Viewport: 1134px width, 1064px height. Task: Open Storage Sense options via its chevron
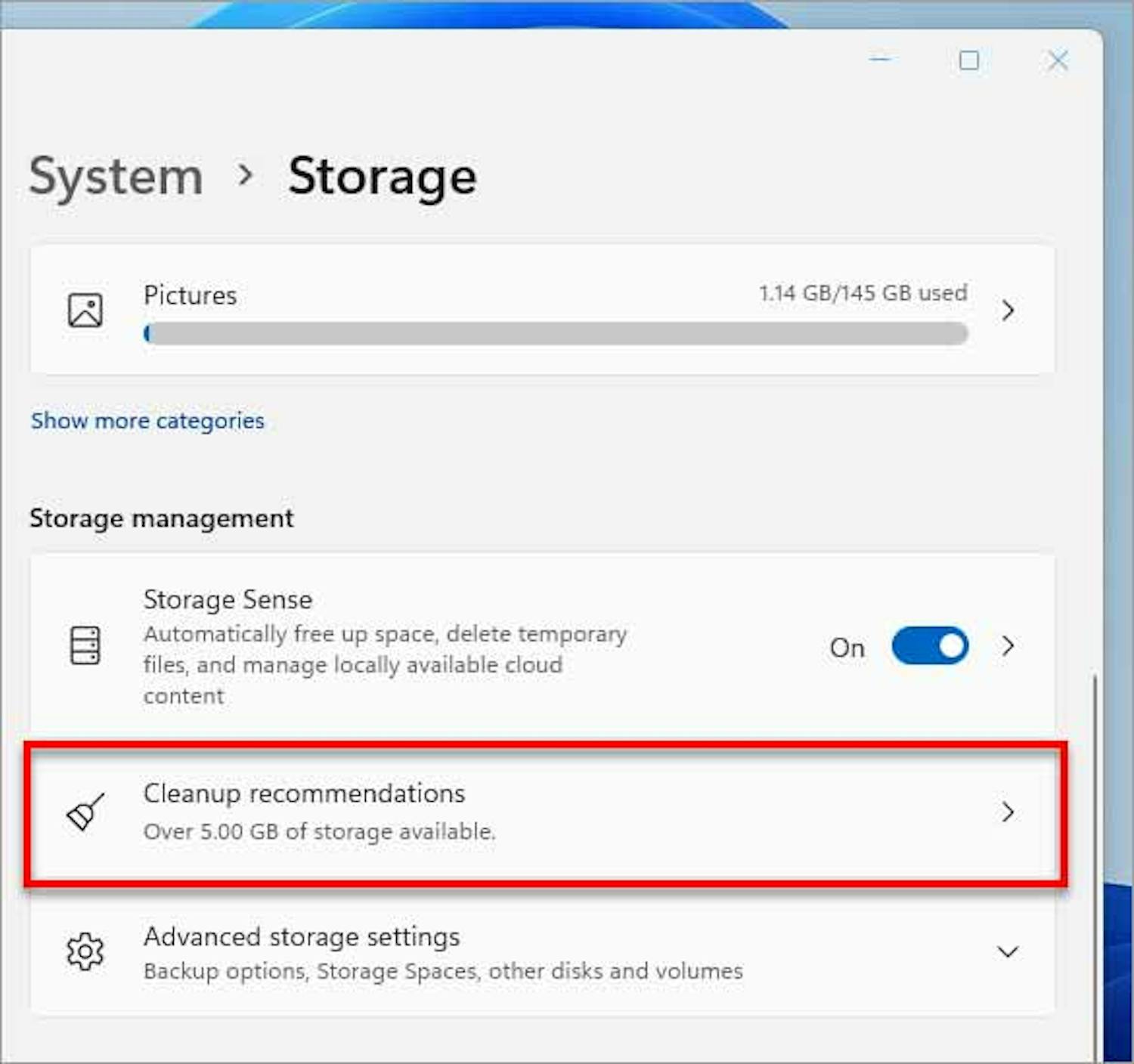1009,646
